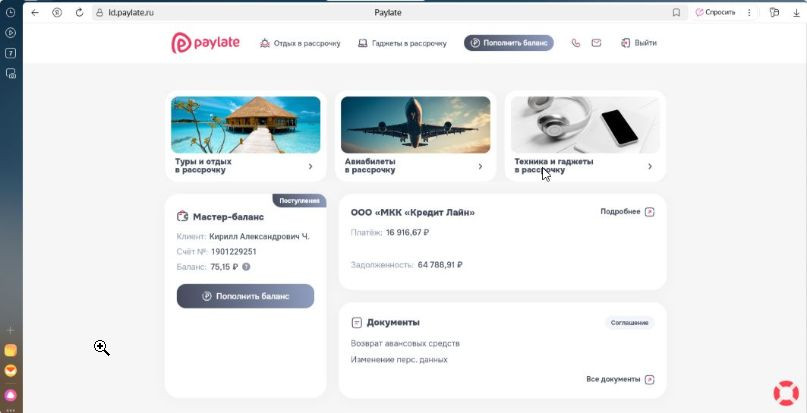The height and width of the screenshot is (413, 807).
Task: Click the bookmark icon in the address bar
Action: click(677, 12)
